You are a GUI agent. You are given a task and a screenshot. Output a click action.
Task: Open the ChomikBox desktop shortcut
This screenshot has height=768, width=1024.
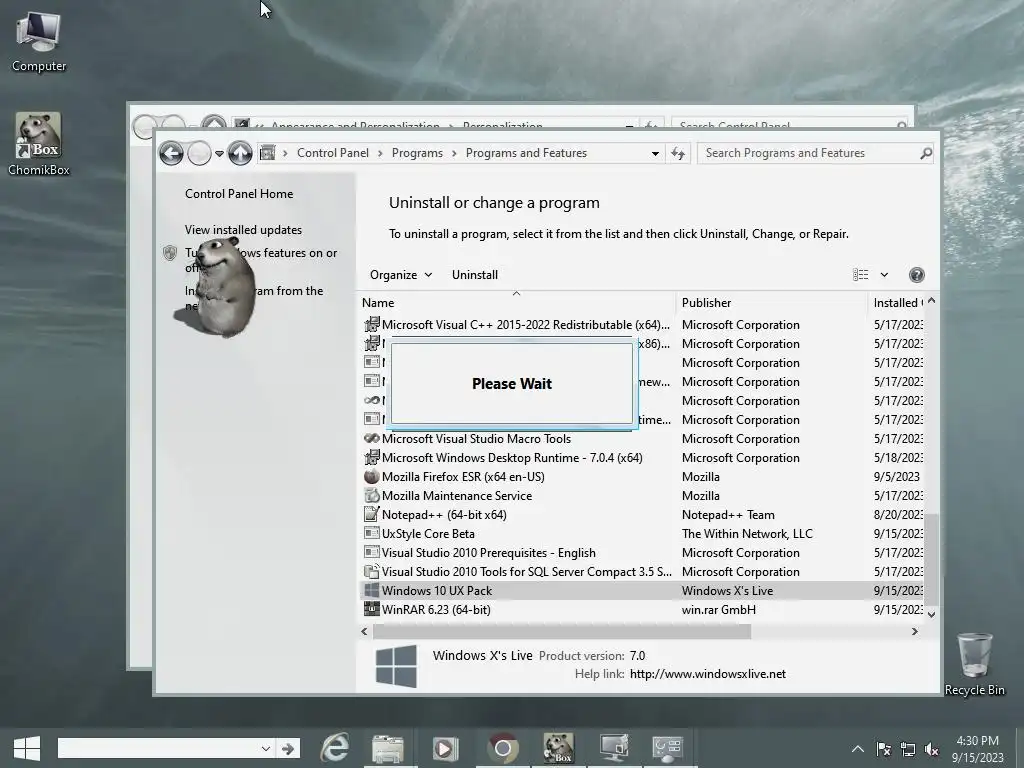[39, 144]
